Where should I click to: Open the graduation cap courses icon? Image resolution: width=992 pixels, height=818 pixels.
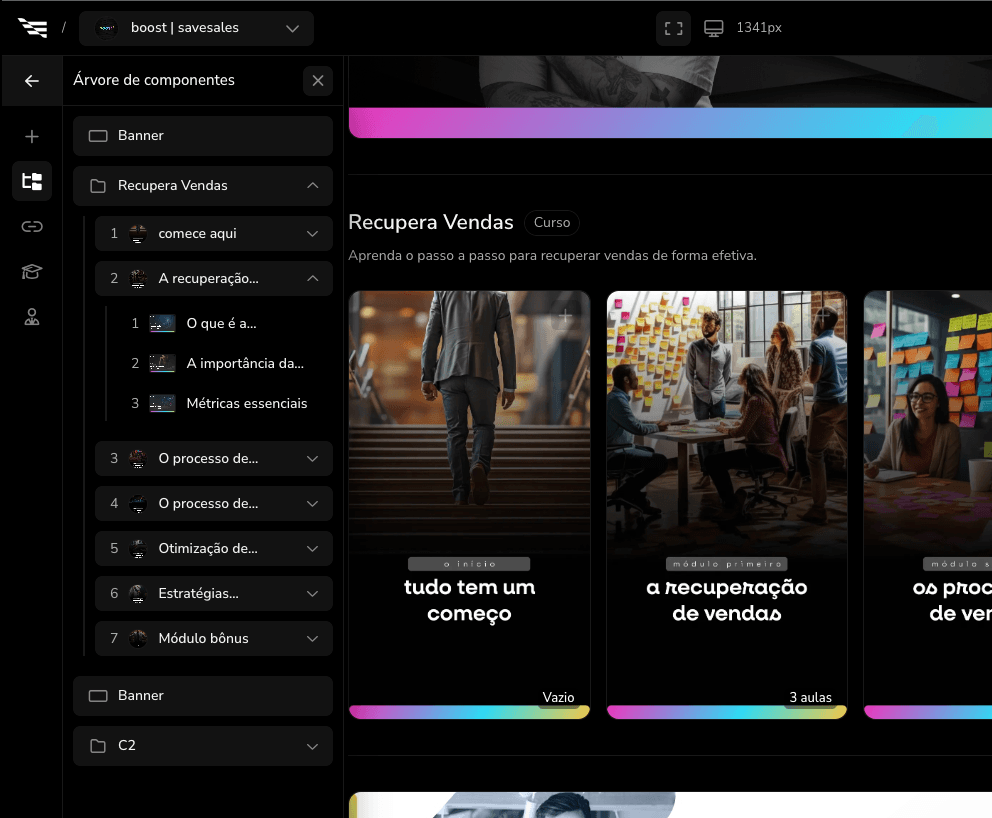[32, 271]
